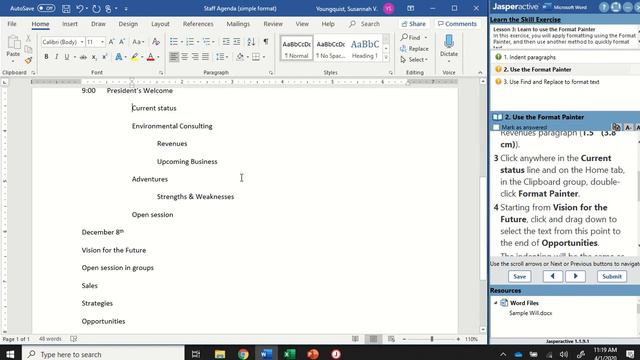This screenshot has width=640, height=360.
Task: Open the Font size dropdown
Action: tap(102, 42)
